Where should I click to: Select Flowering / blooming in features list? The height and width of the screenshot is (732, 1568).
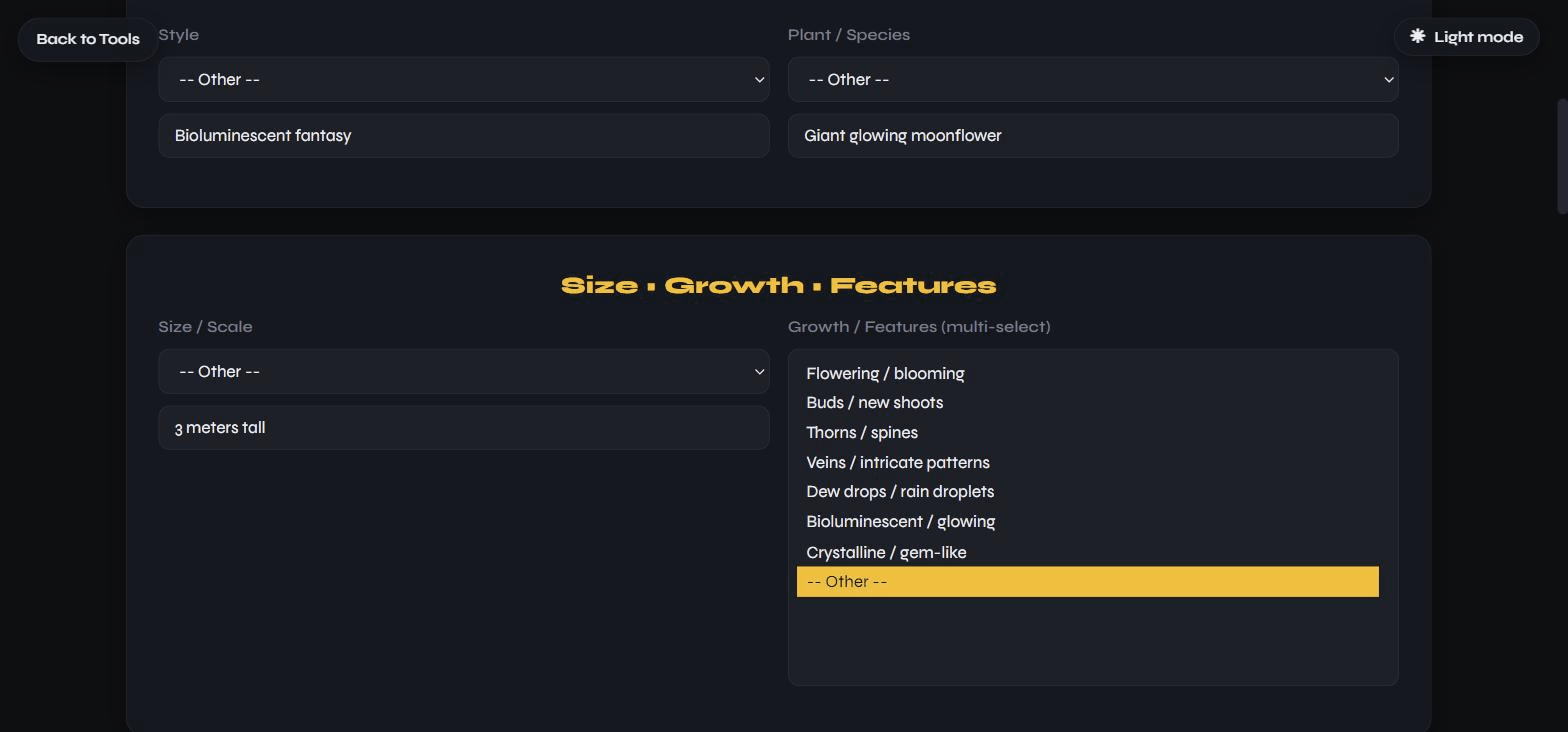pyautogui.click(x=1088, y=373)
